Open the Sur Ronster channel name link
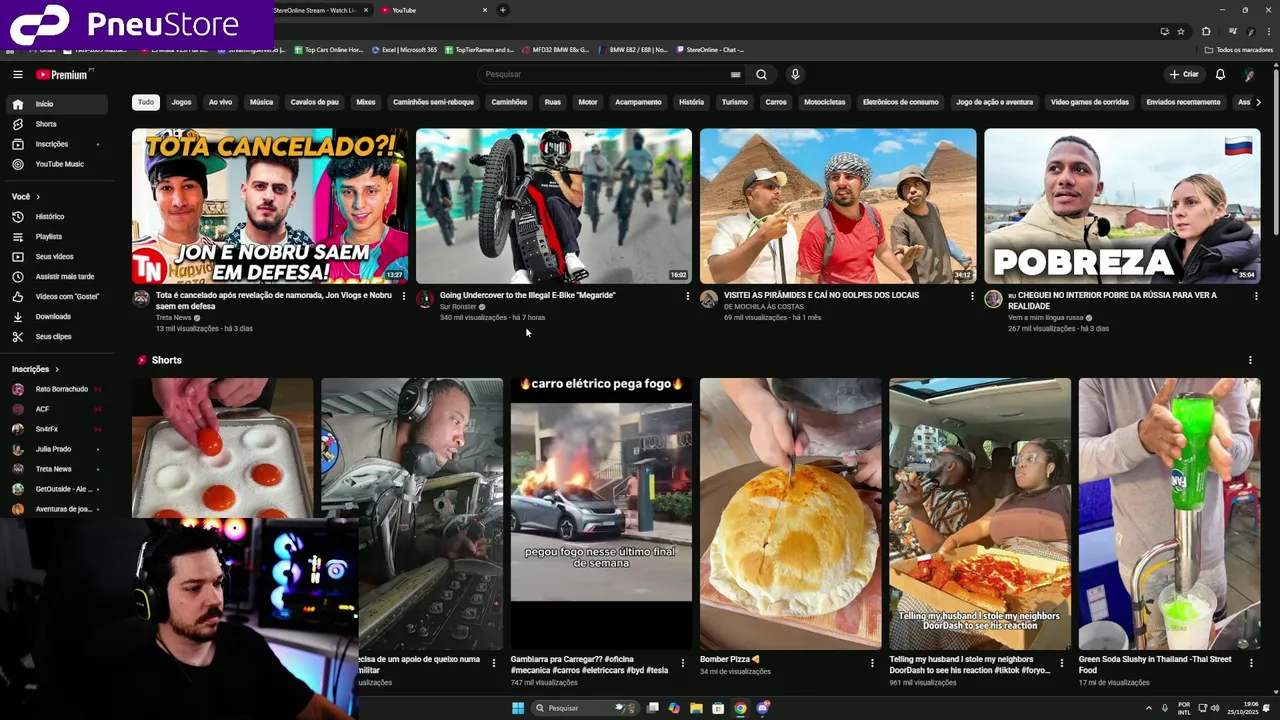The width and height of the screenshot is (1280, 720). (458, 307)
